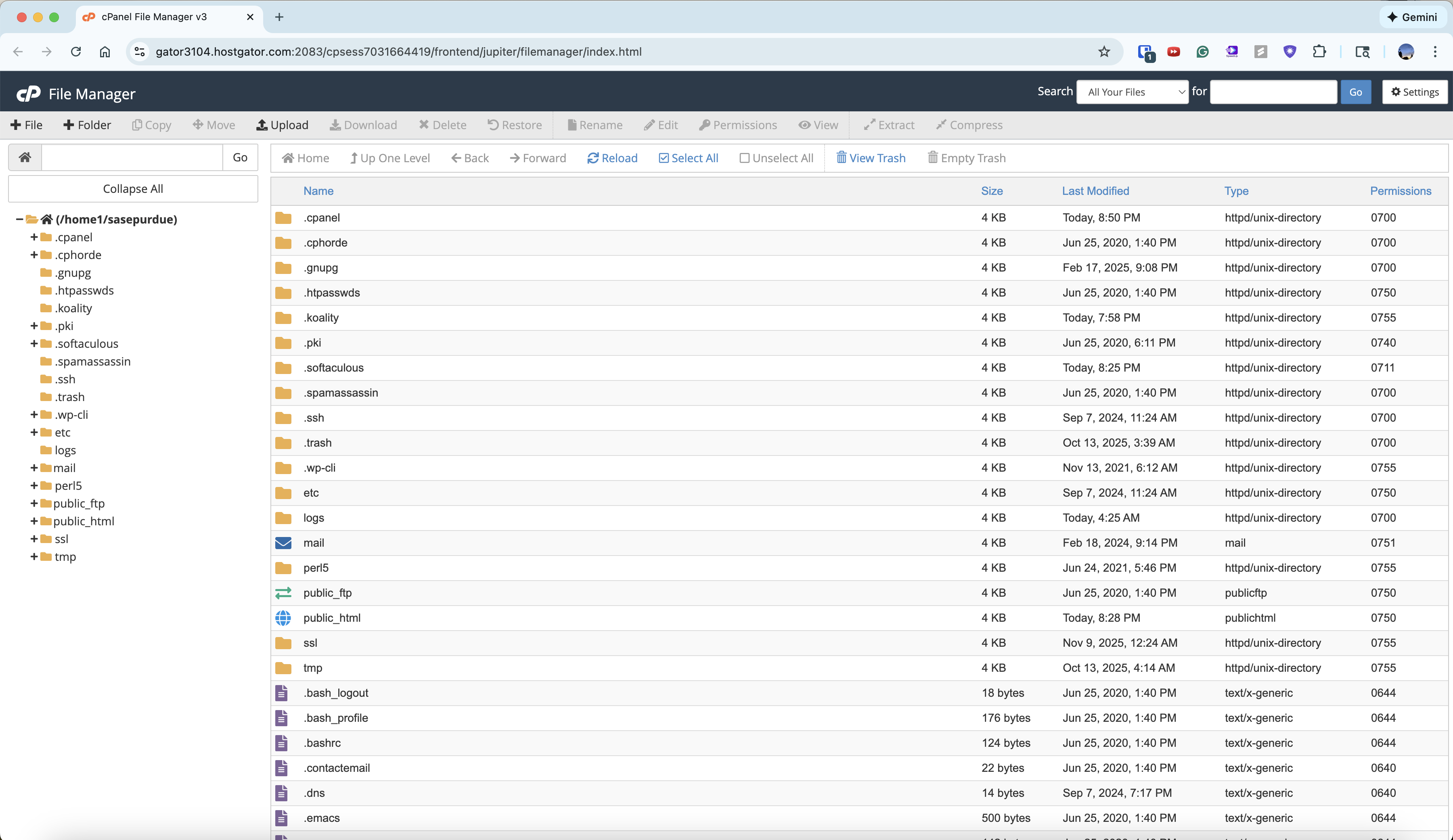Click the Empty Trash icon
The image size is (1453, 840).
pos(966,157)
